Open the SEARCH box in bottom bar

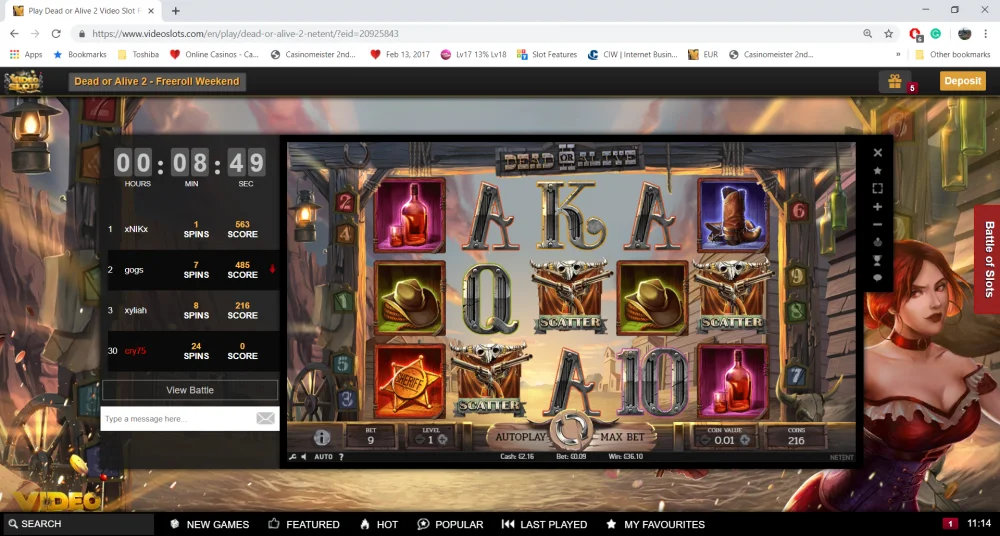click(x=78, y=524)
